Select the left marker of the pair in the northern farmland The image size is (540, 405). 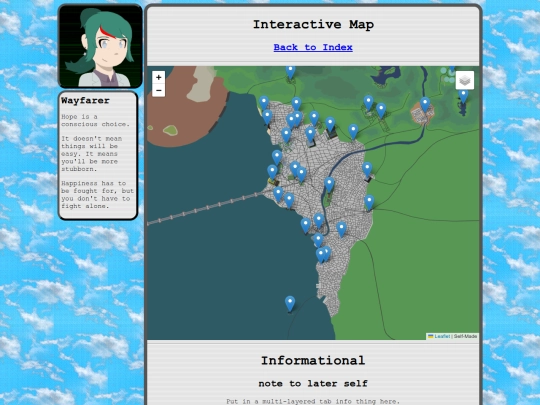(x=368, y=103)
